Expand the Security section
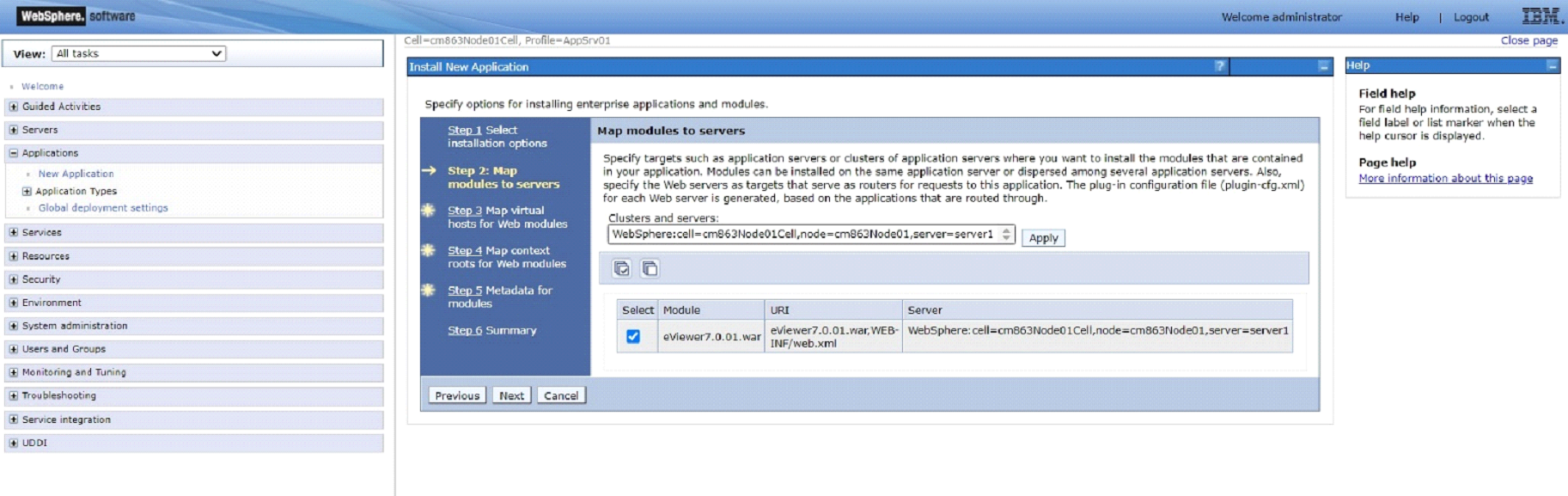Viewport: 1568px width, 496px height. [13, 279]
